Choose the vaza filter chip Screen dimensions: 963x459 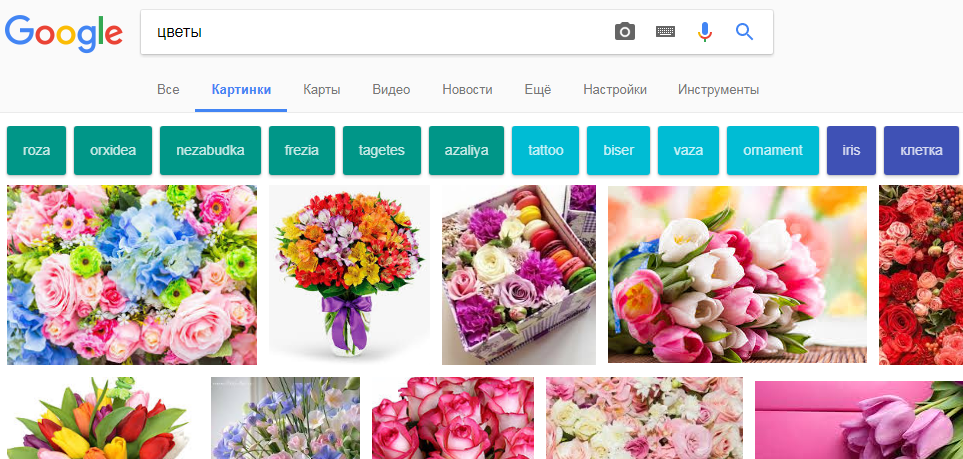click(688, 151)
